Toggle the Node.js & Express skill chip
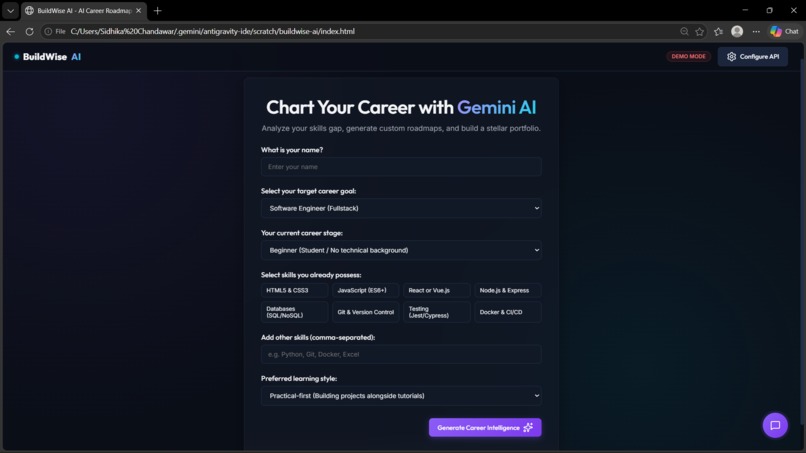Image resolution: width=806 pixels, height=453 pixels. click(x=508, y=290)
